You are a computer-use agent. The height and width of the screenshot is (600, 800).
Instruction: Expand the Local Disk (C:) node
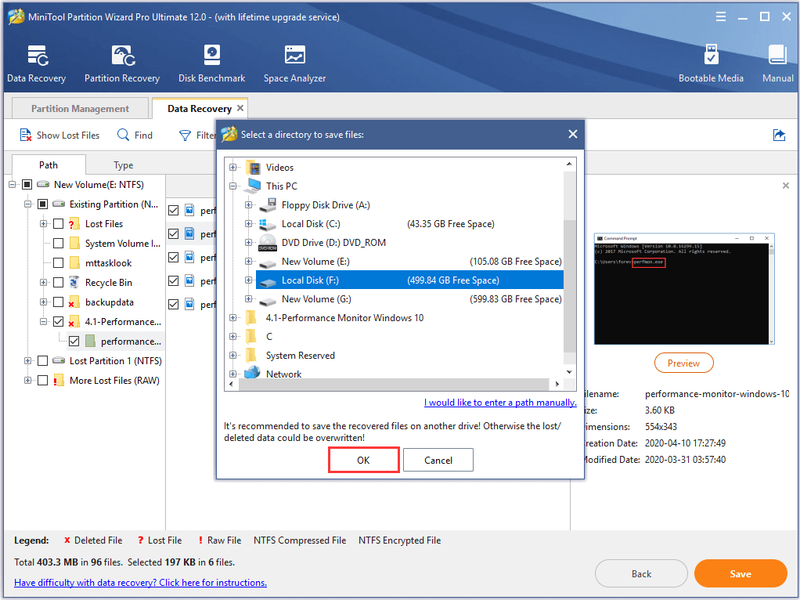coord(248,224)
